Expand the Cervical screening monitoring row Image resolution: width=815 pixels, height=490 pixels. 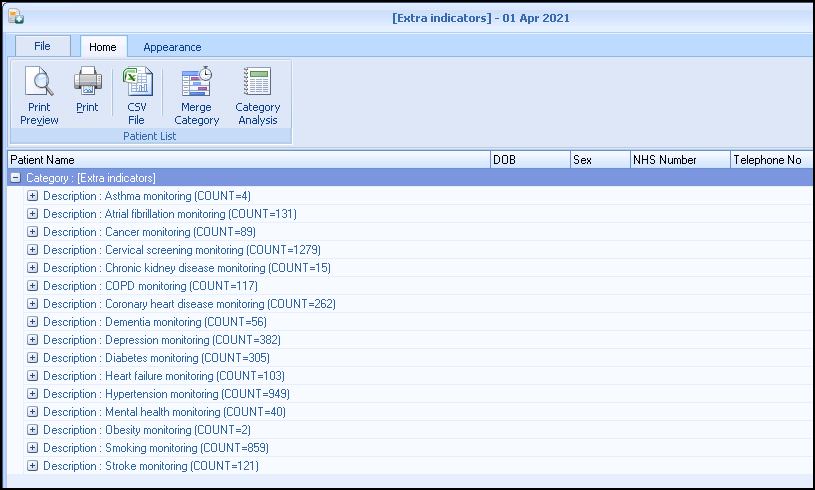coord(32,250)
